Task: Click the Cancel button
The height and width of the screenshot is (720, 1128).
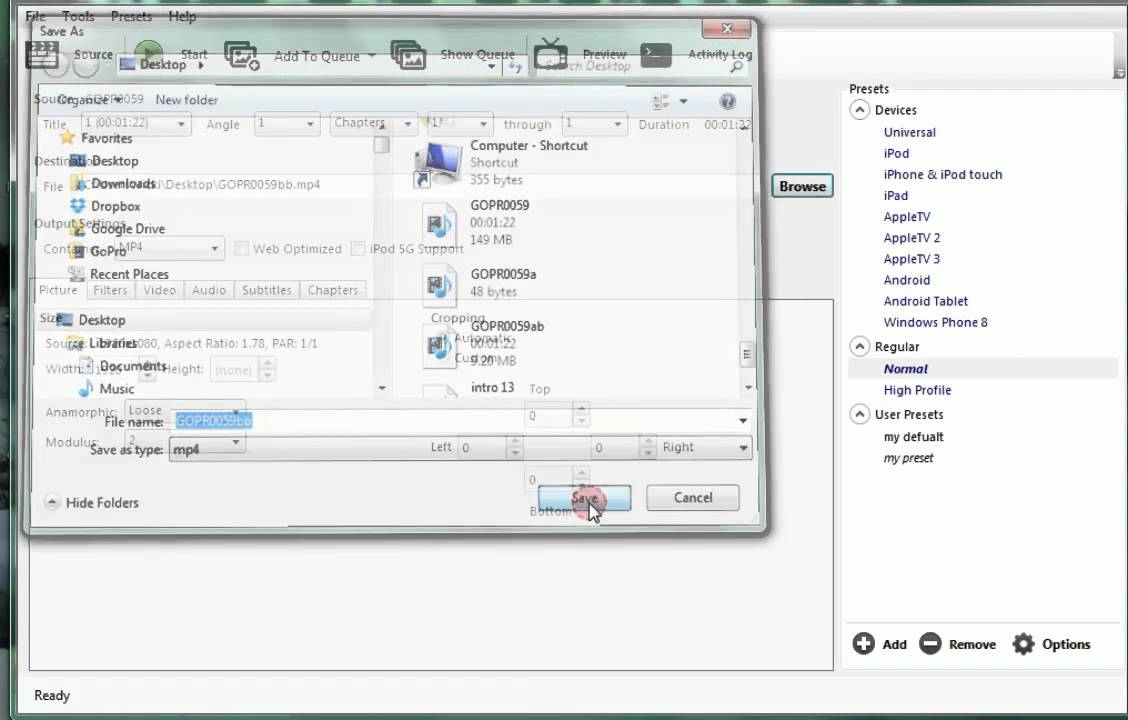Action: click(x=693, y=498)
